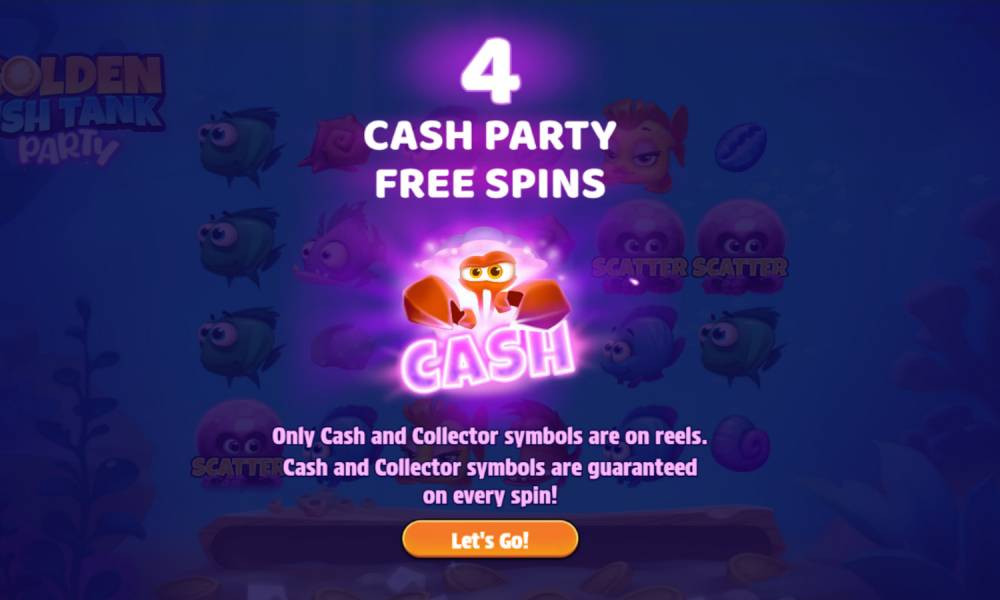Select the green fish in the second row, first reel

point(239,245)
